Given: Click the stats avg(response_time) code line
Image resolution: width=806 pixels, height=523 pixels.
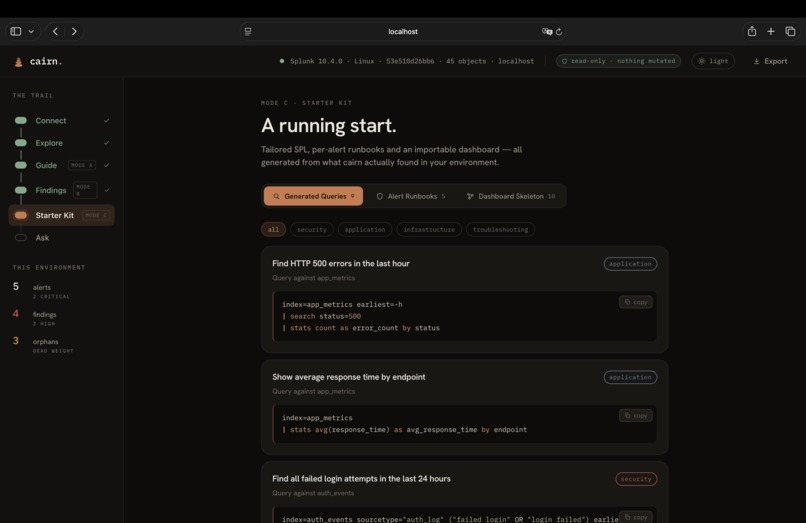Looking at the screenshot, I should pos(404,429).
